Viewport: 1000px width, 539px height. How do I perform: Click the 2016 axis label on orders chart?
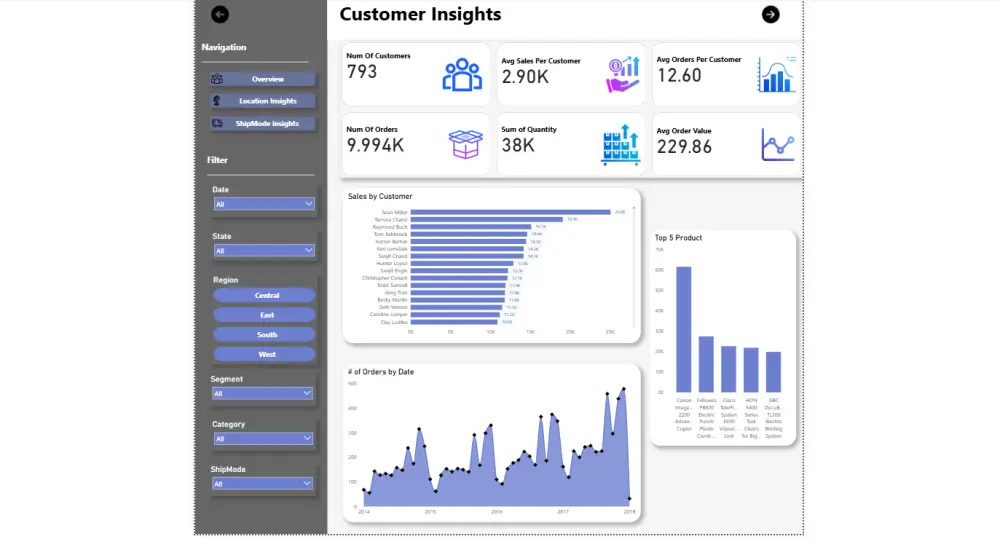[496, 512]
